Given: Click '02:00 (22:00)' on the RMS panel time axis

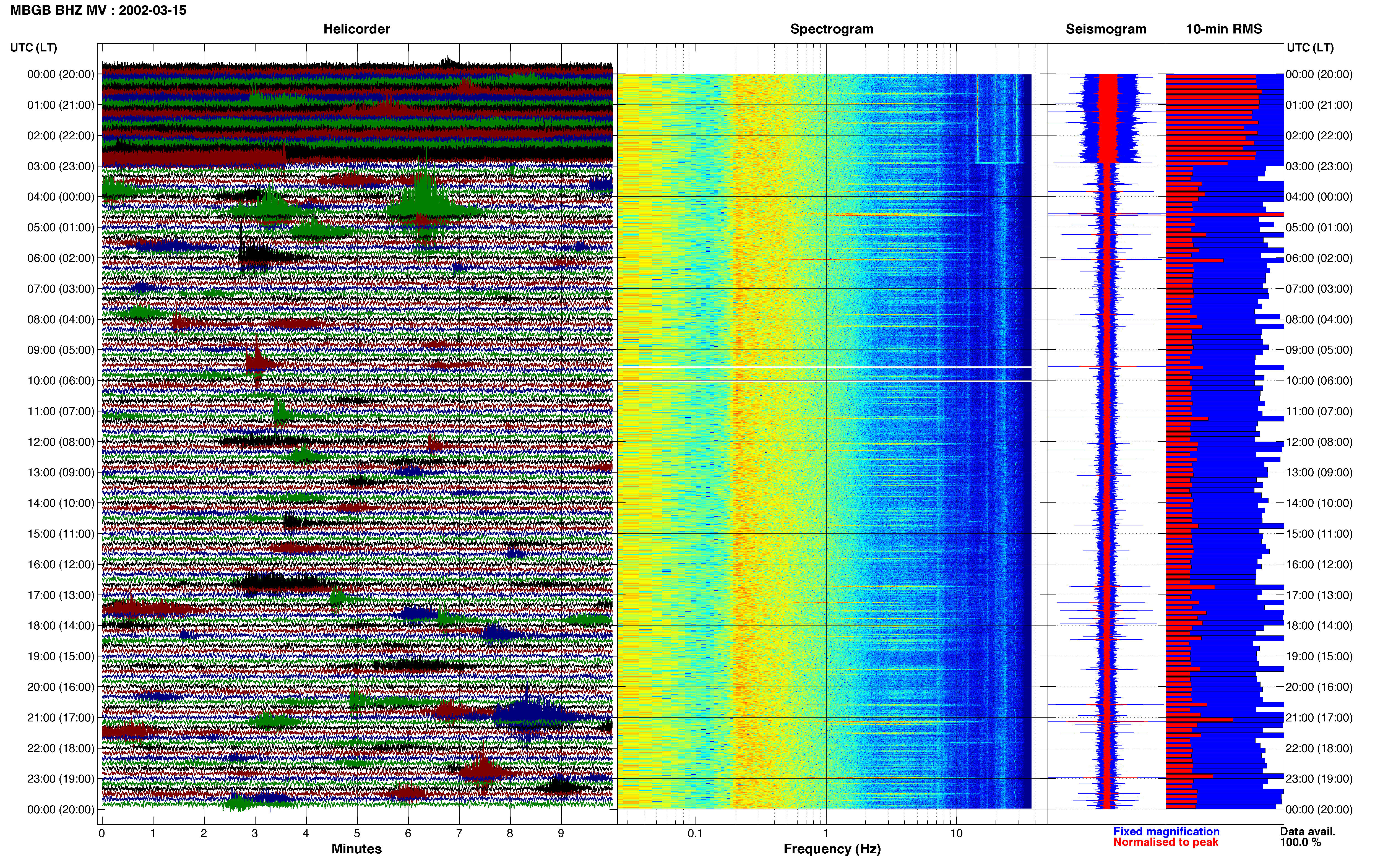Looking at the screenshot, I should point(1319,135).
